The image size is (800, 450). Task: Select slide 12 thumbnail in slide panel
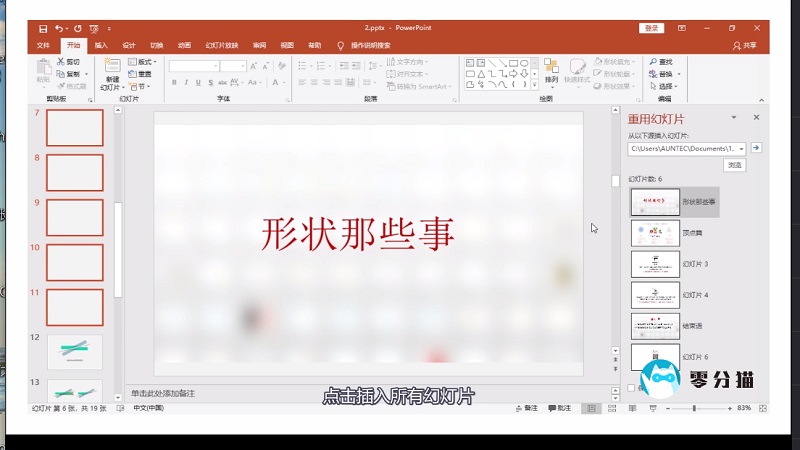click(75, 351)
